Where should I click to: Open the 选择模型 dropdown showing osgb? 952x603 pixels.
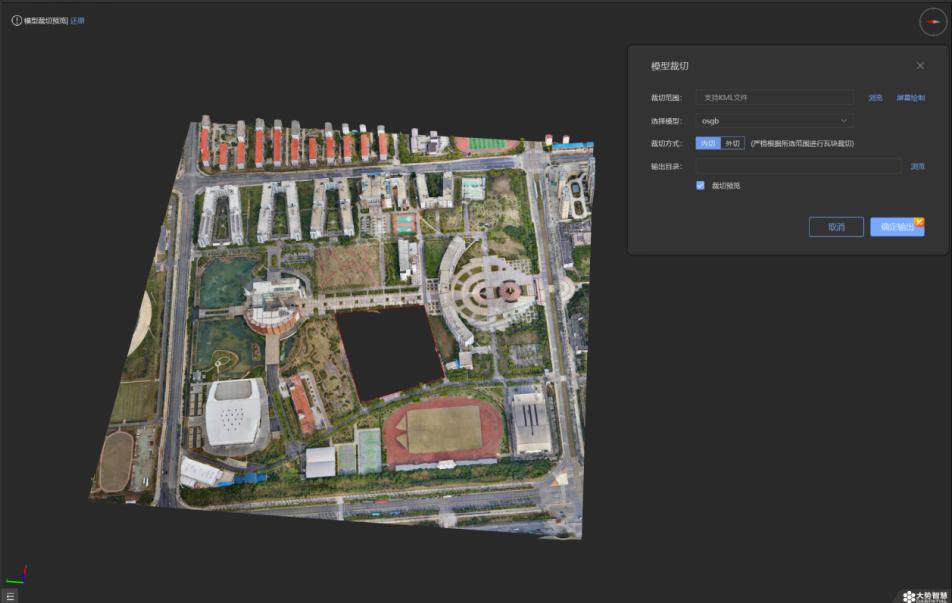click(x=774, y=121)
